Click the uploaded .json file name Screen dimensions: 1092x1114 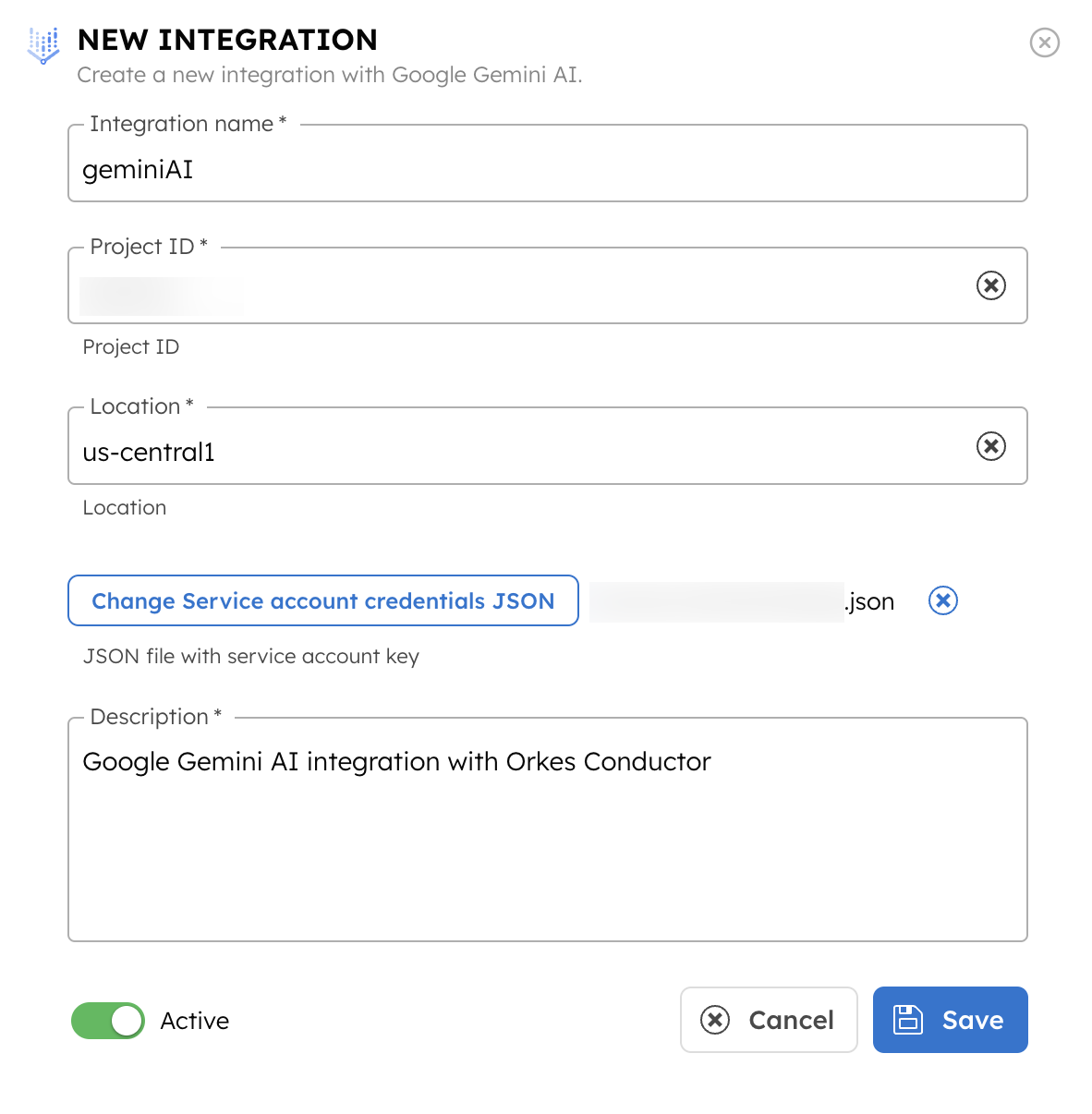coord(743,601)
